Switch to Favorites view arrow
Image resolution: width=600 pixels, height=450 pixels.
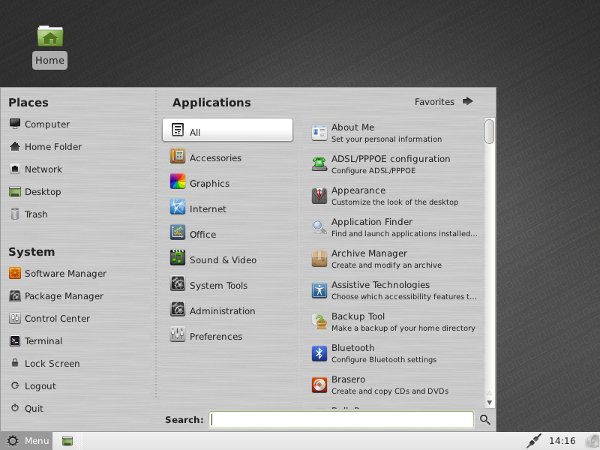(468, 101)
